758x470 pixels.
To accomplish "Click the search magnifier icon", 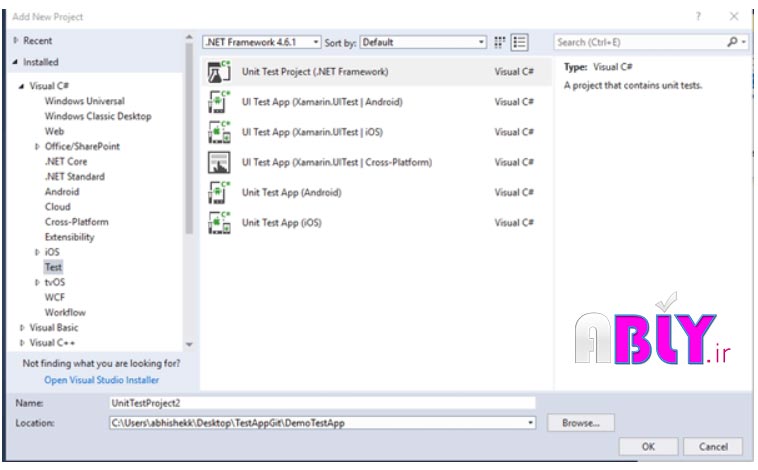I will point(732,42).
